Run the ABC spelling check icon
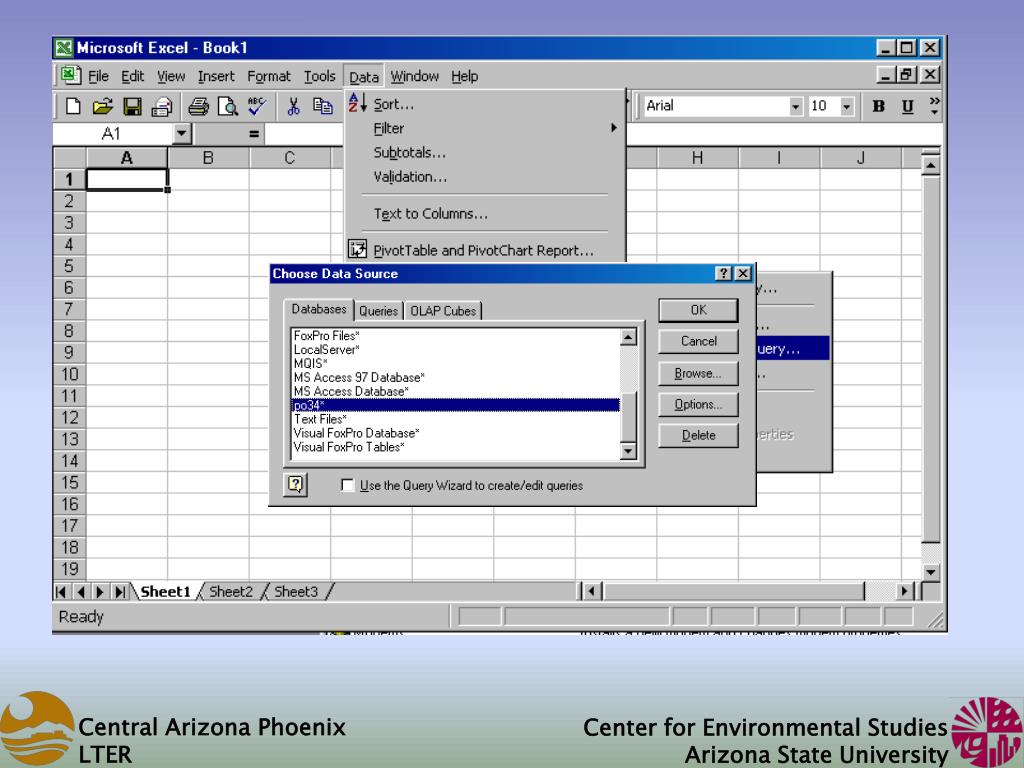The width and height of the screenshot is (1024, 768). click(257, 106)
